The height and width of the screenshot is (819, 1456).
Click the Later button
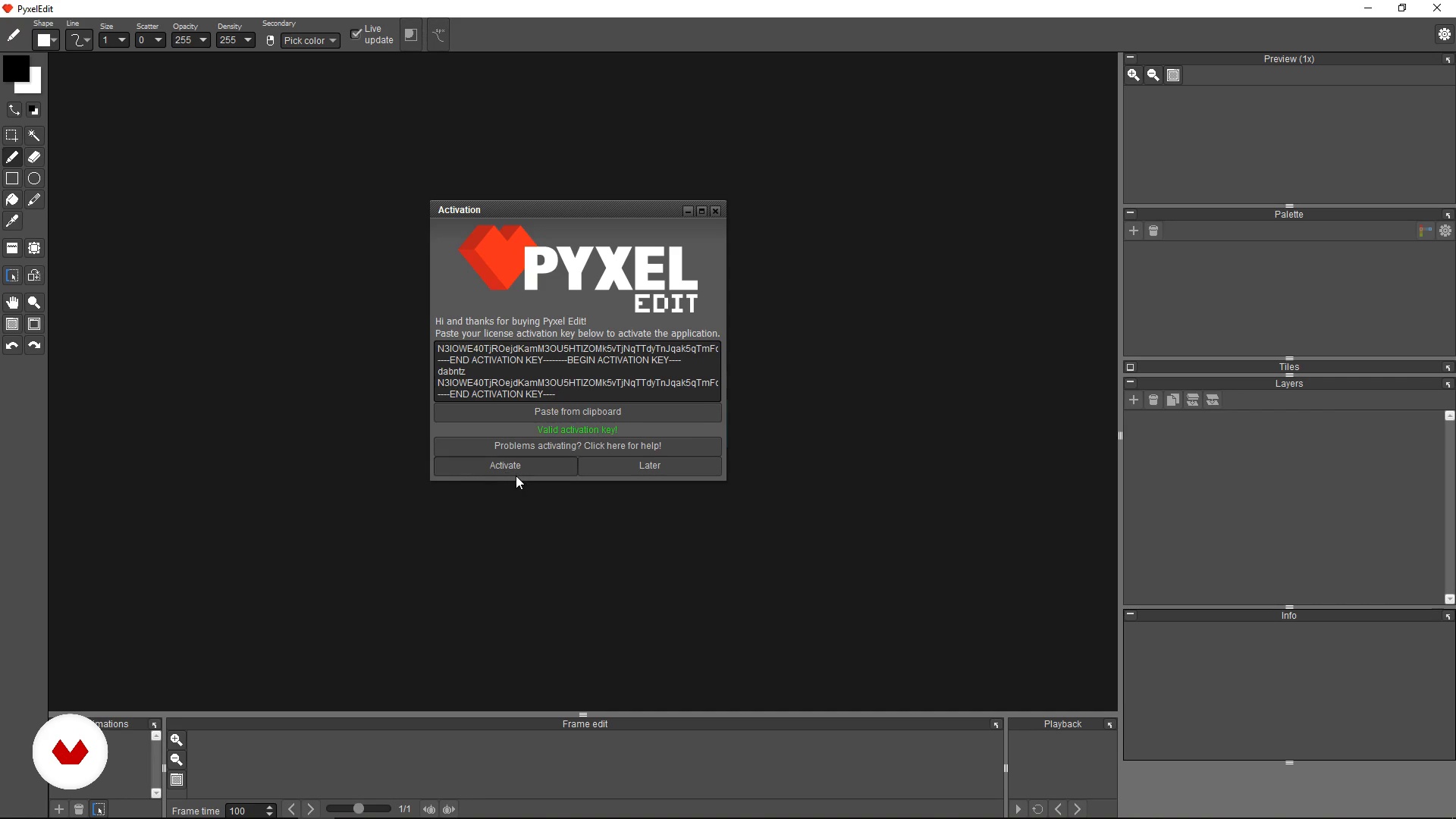(x=650, y=466)
